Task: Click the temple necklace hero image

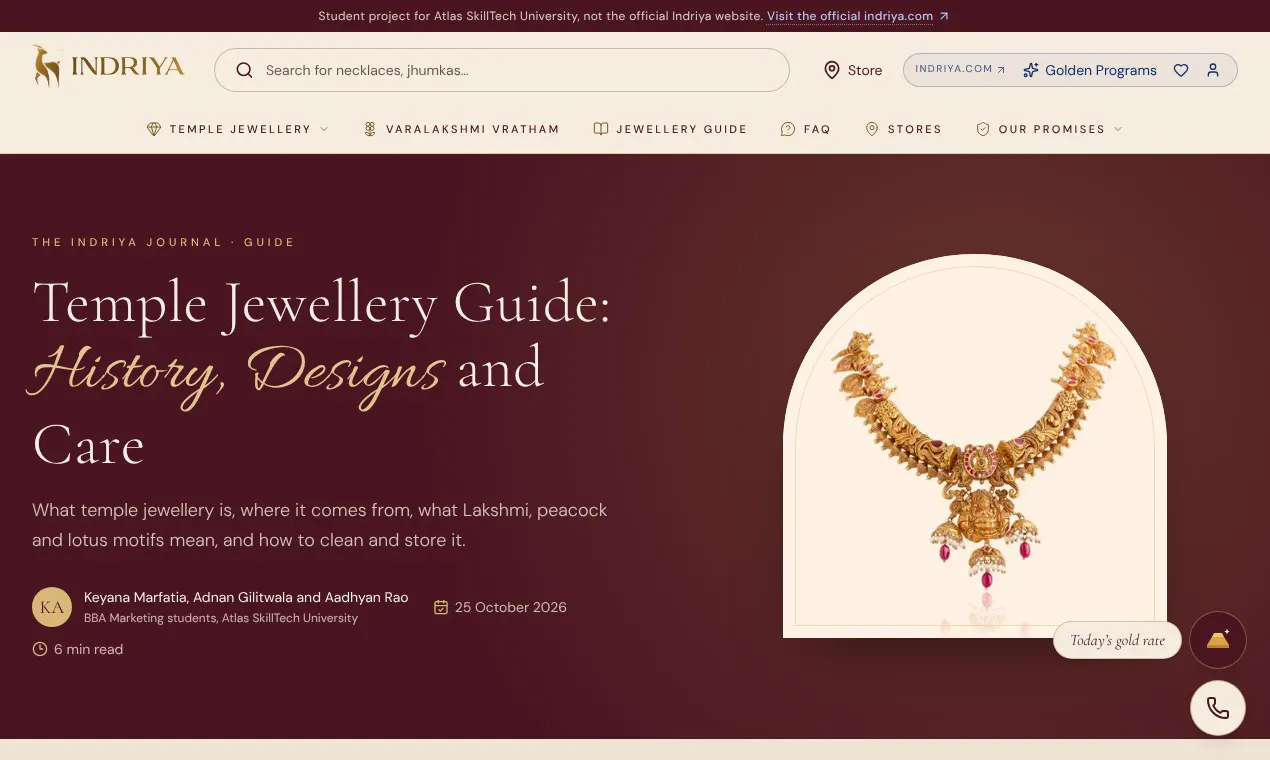Action: [x=975, y=446]
